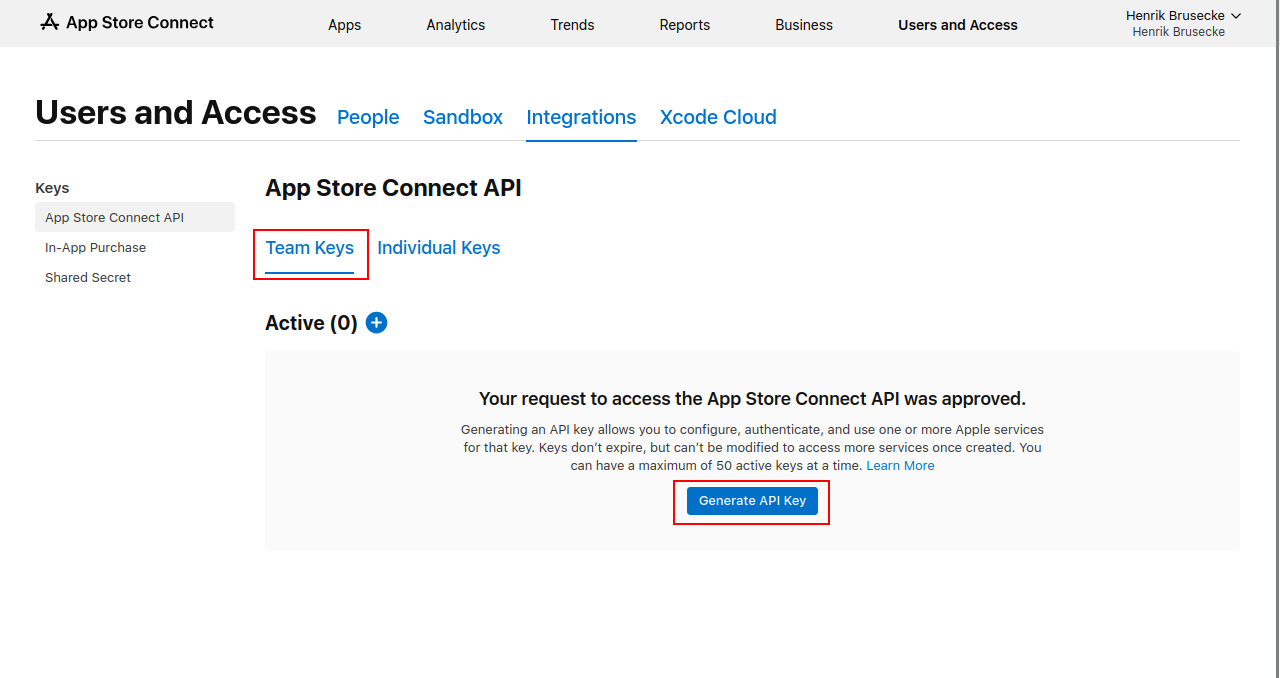The width and height of the screenshot is (1280, 678).
Task: Click the App Store Connect API heading
Action: pyautogui.click(x=393, y=188)
